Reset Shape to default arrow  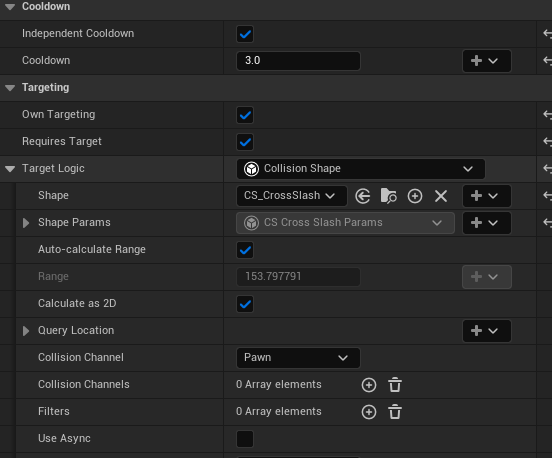pyautogui.click(x=547, y=195)
